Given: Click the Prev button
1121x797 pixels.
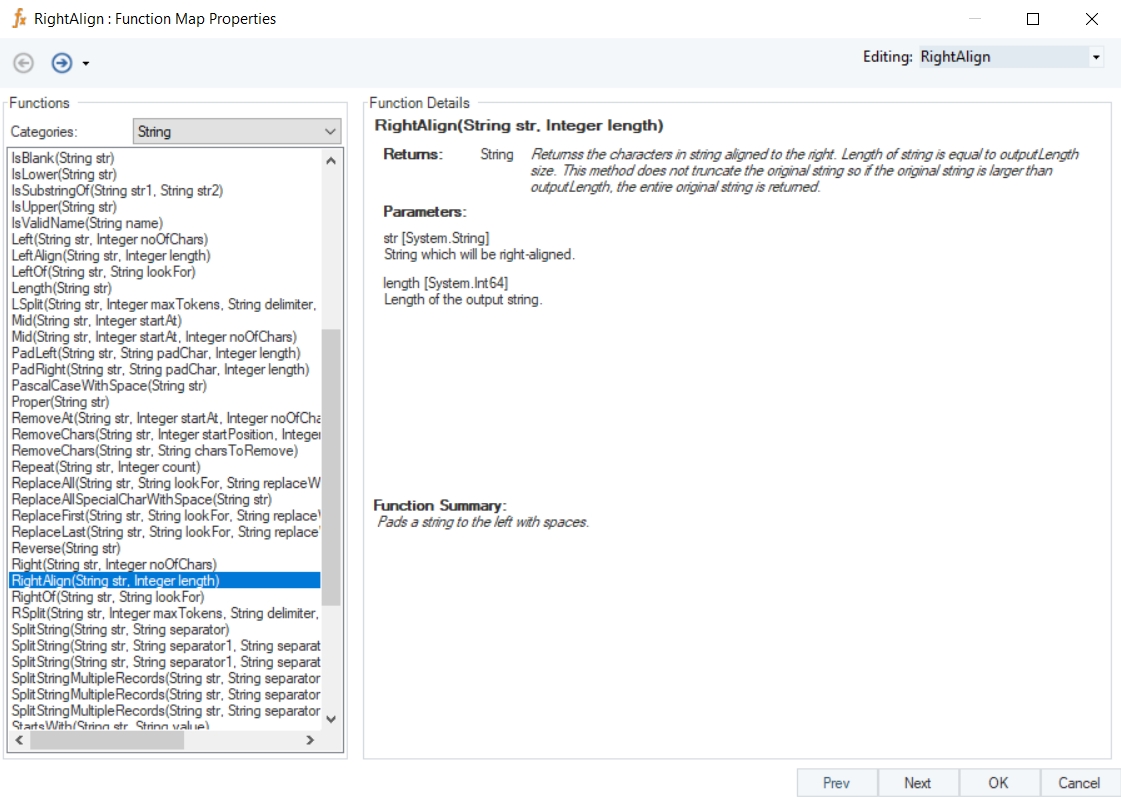Looking at the screenshot, I should click(836, 783).
